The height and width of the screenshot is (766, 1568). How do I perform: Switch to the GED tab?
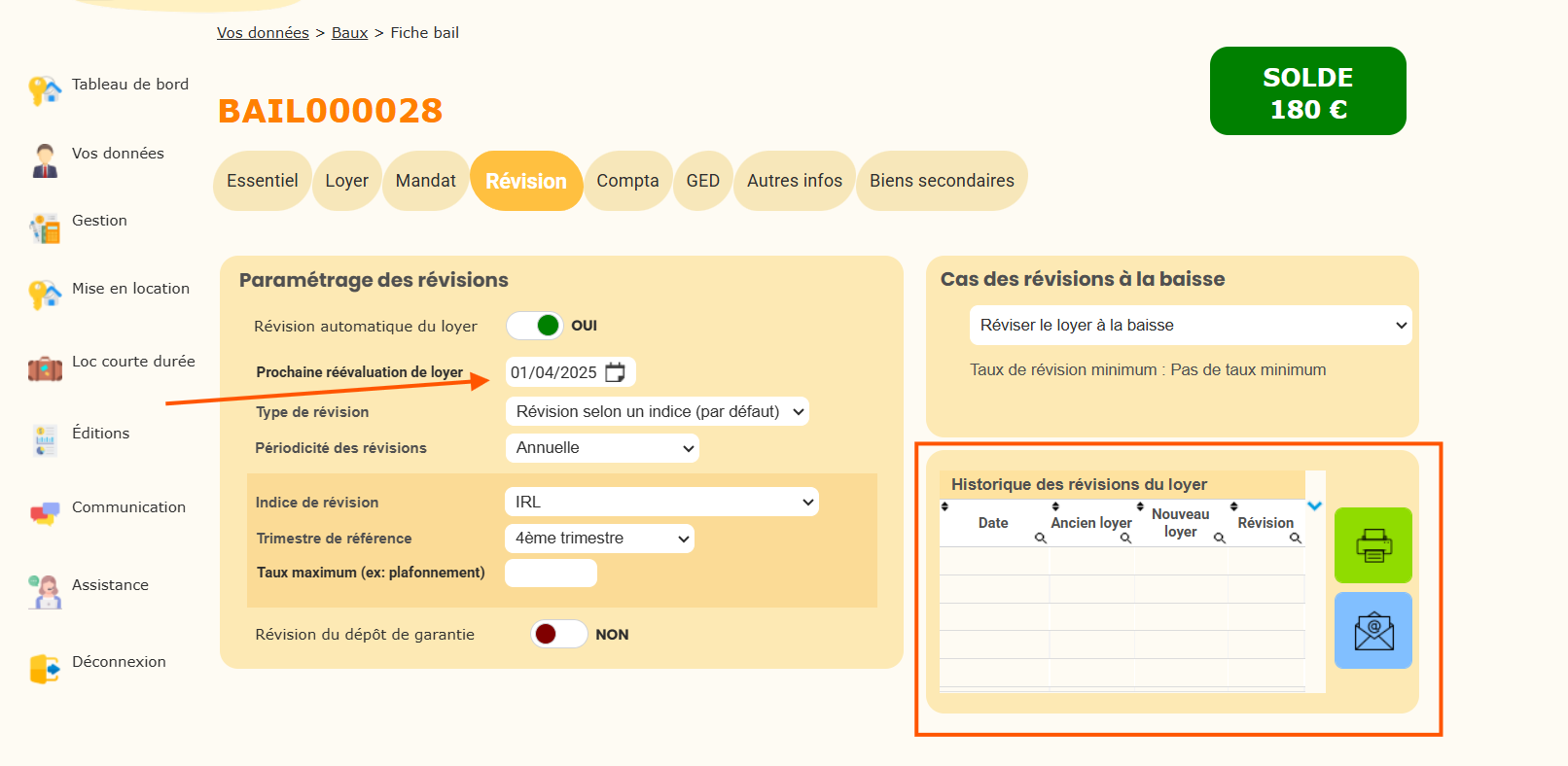click(x=703, y=181)
